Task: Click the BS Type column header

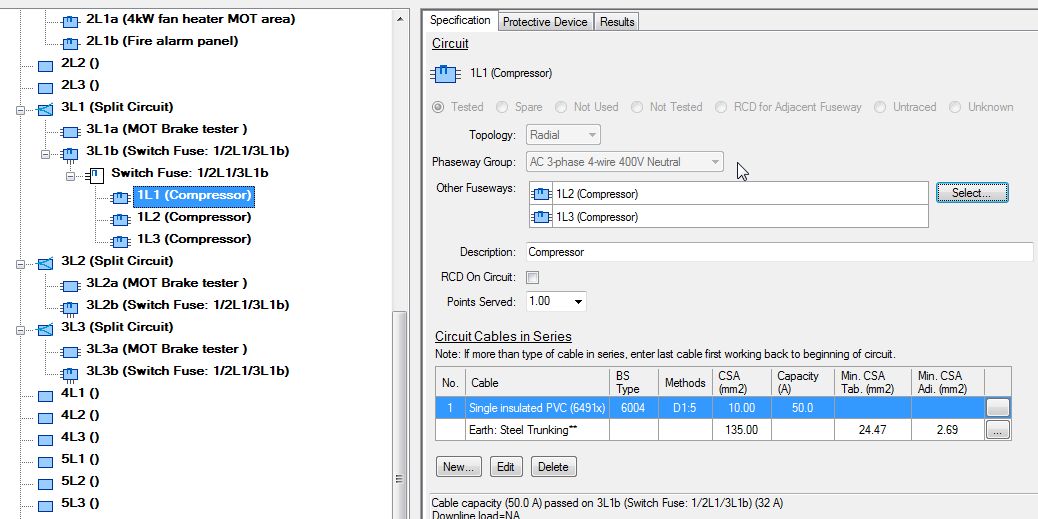Action: tap(634, 382)
